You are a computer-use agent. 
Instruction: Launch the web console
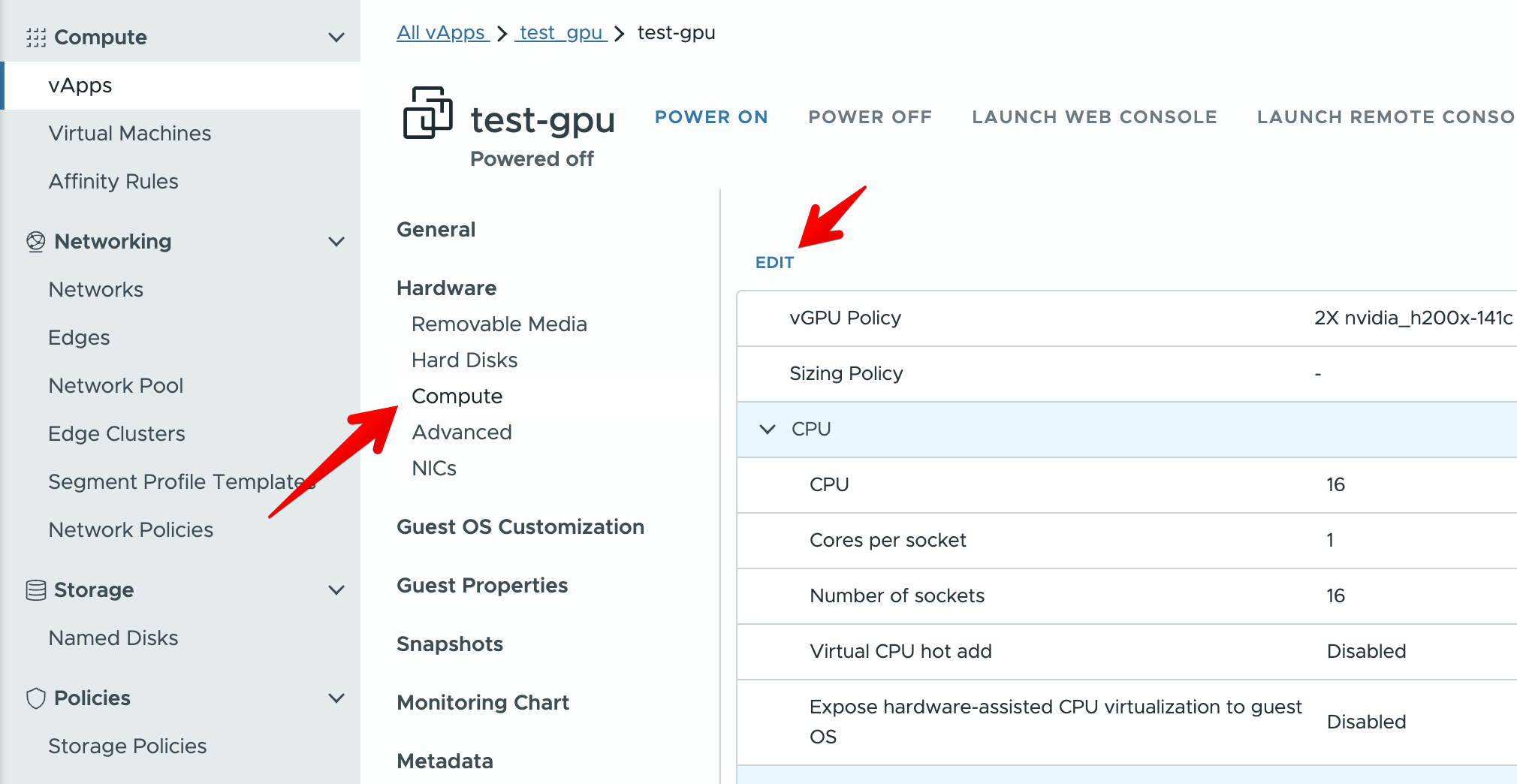tap(1094, 117)
